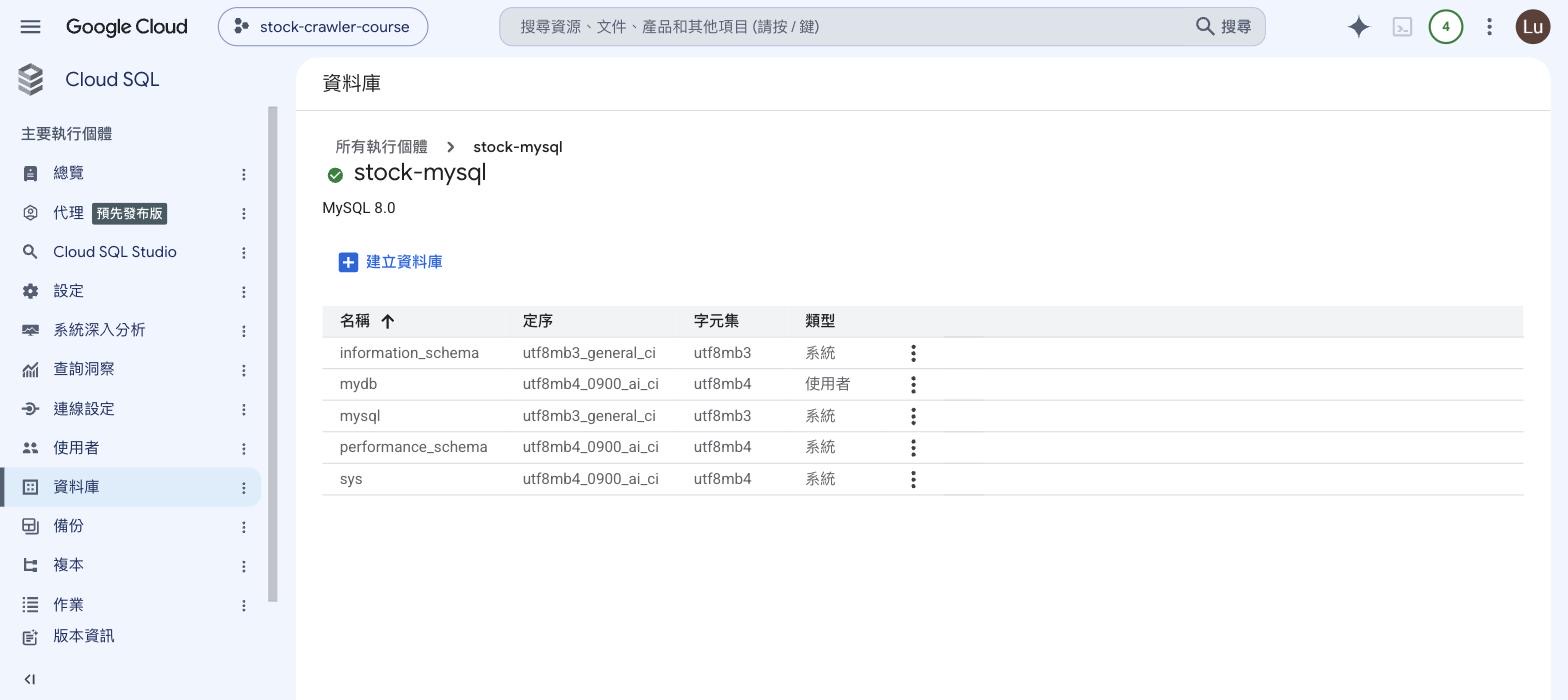Click 系統深入分析 more-options dots
Screen dimensions: 1568x700
(243, 331)
